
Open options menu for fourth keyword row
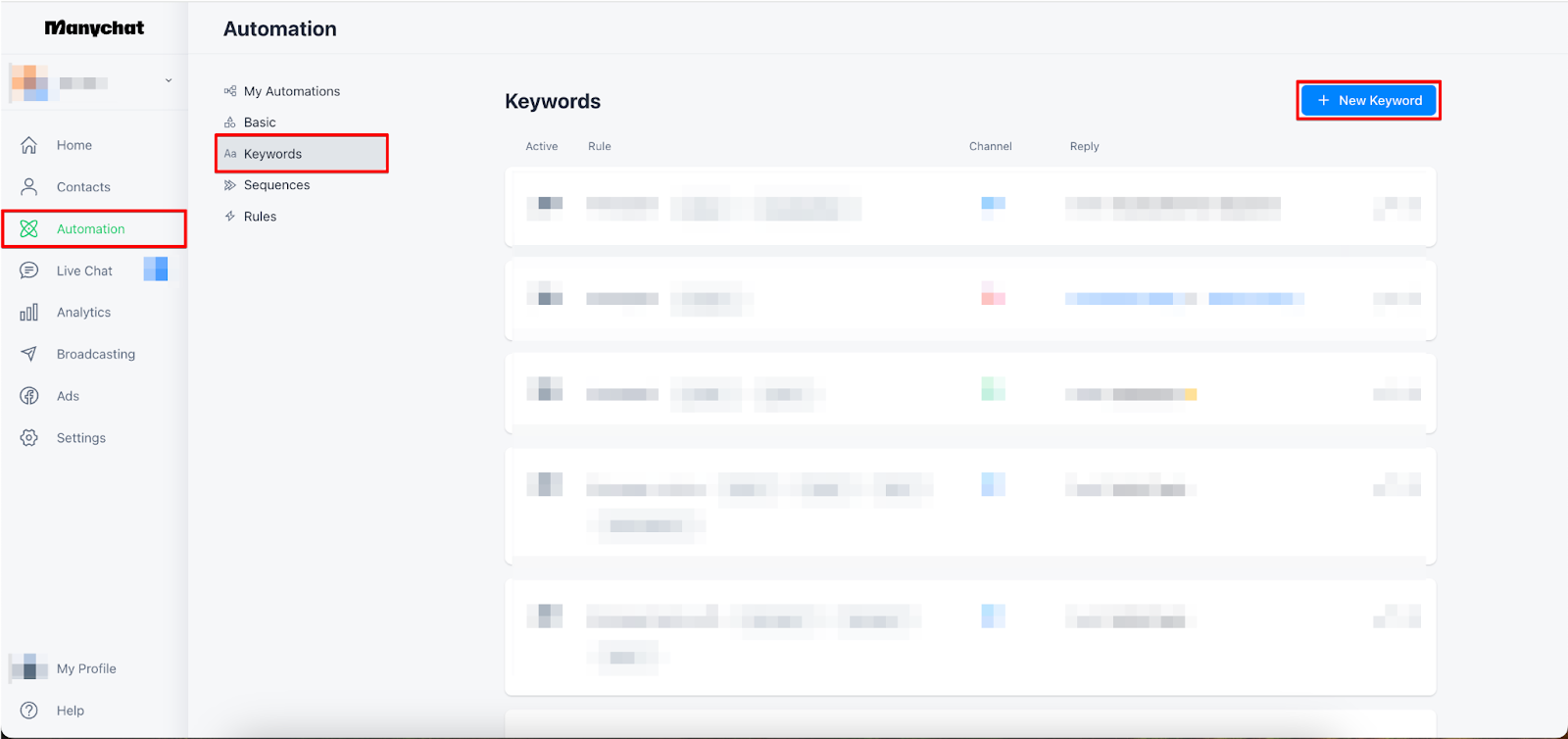point(1396,484)
